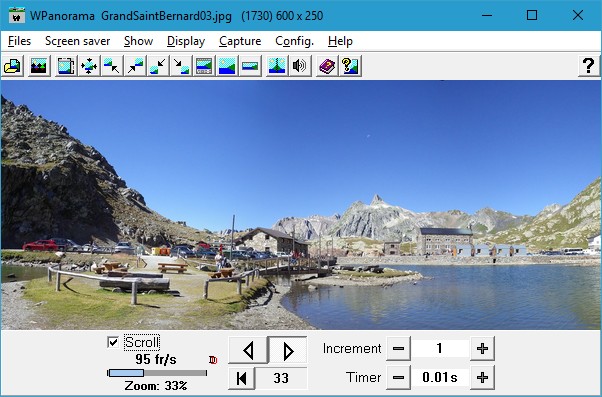Open the purple help book icon

327,66
